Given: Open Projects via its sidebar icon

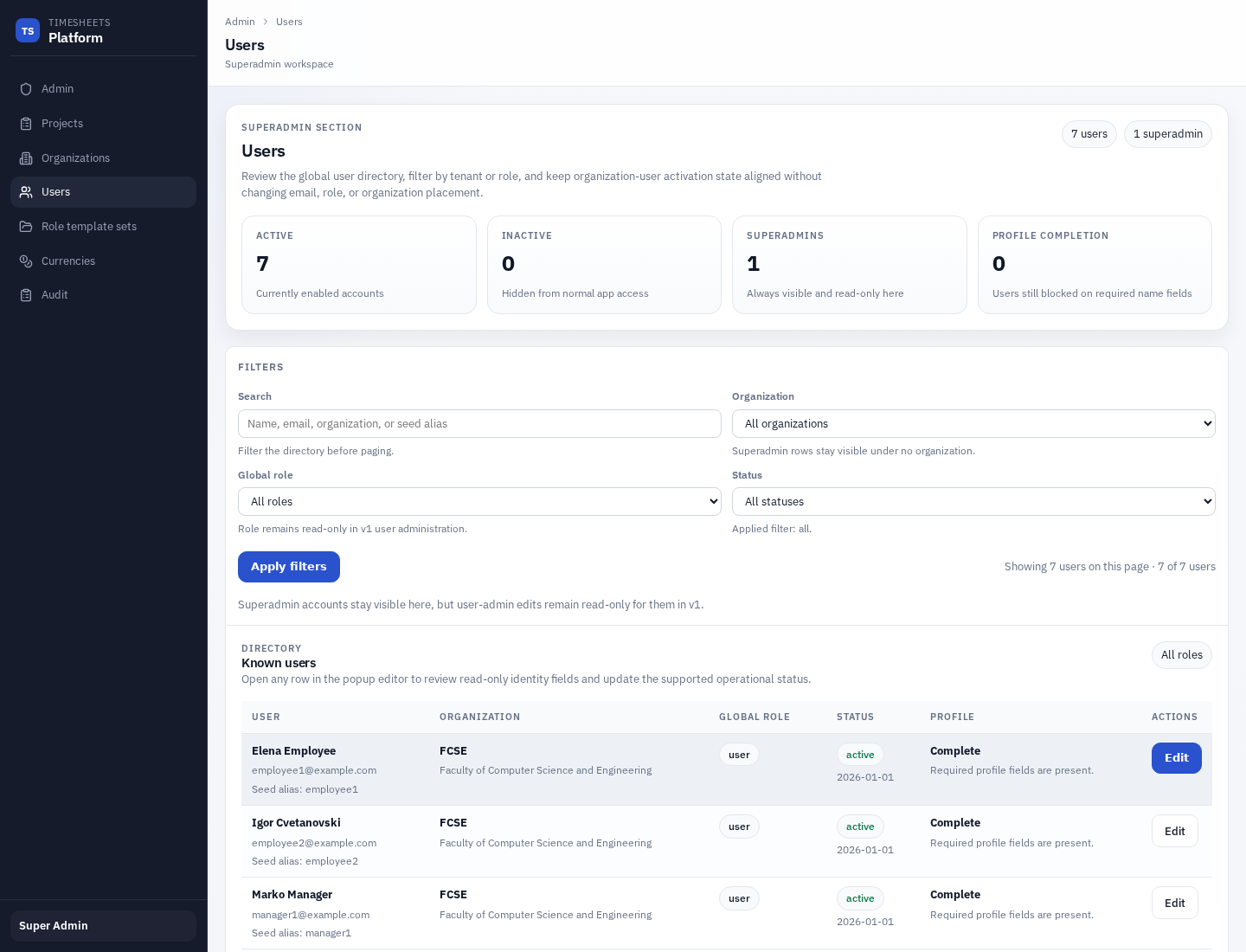Looking at the screenshot, I should (x=27, y=124).
